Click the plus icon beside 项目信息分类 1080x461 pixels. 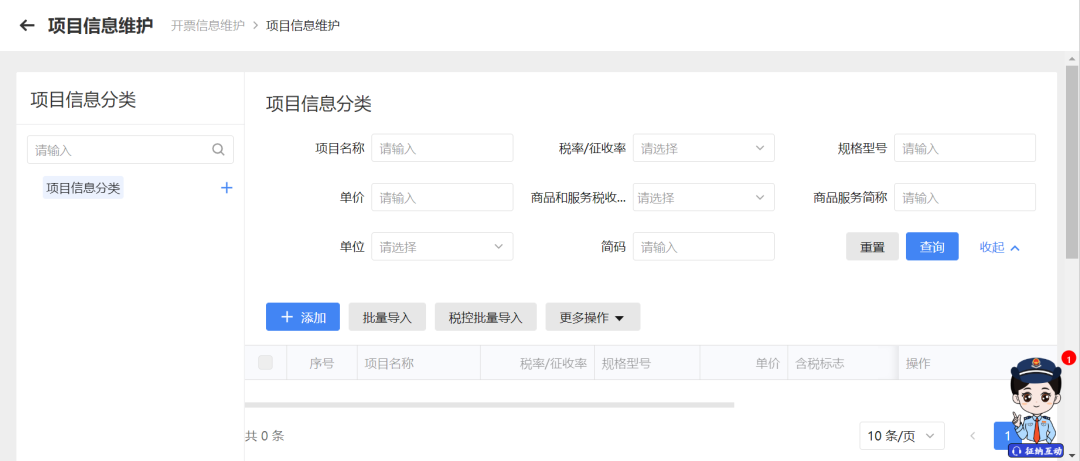(226, 188)
